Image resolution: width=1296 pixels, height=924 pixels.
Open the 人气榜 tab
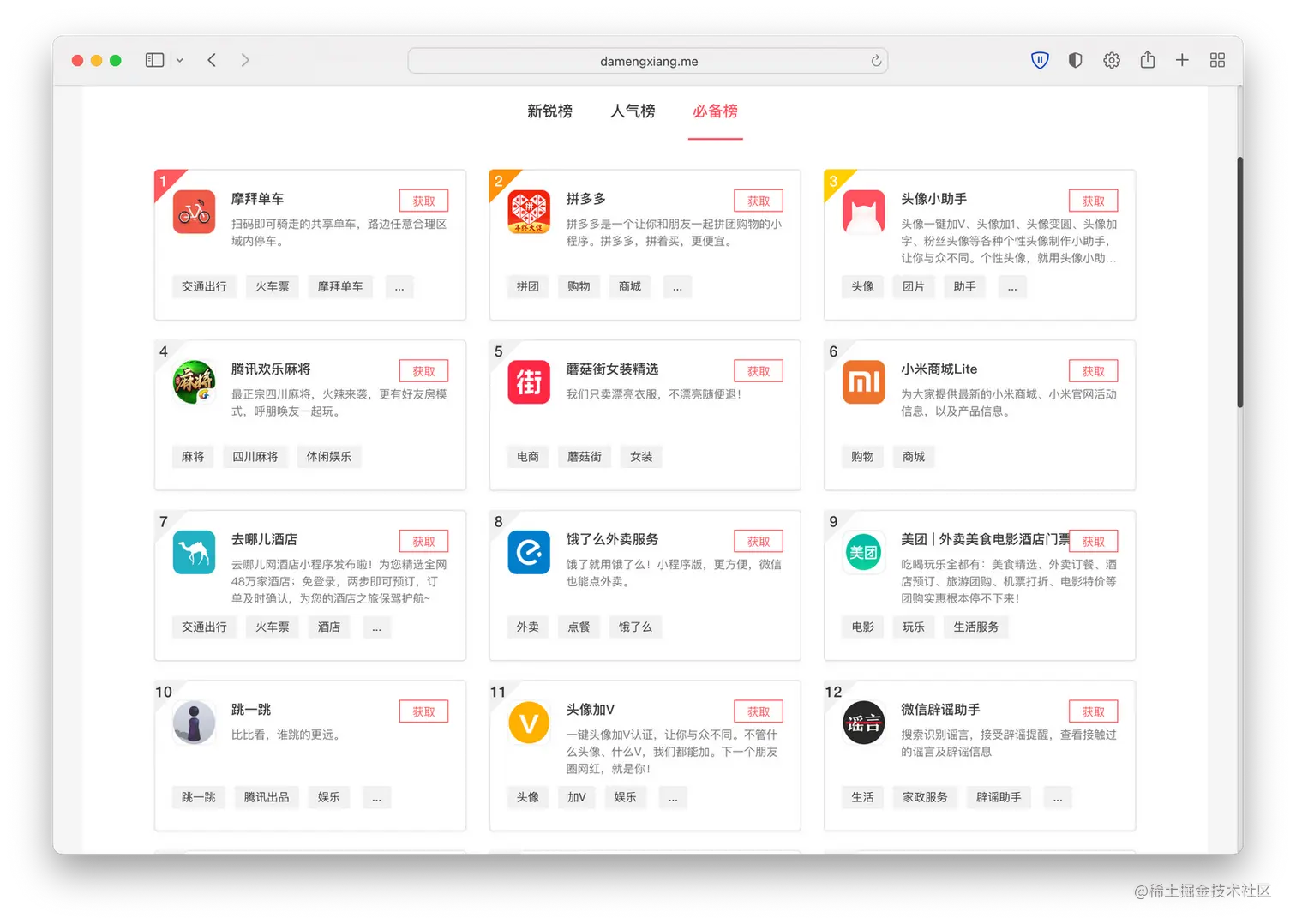pyautogui.click(x=632, y=111)
